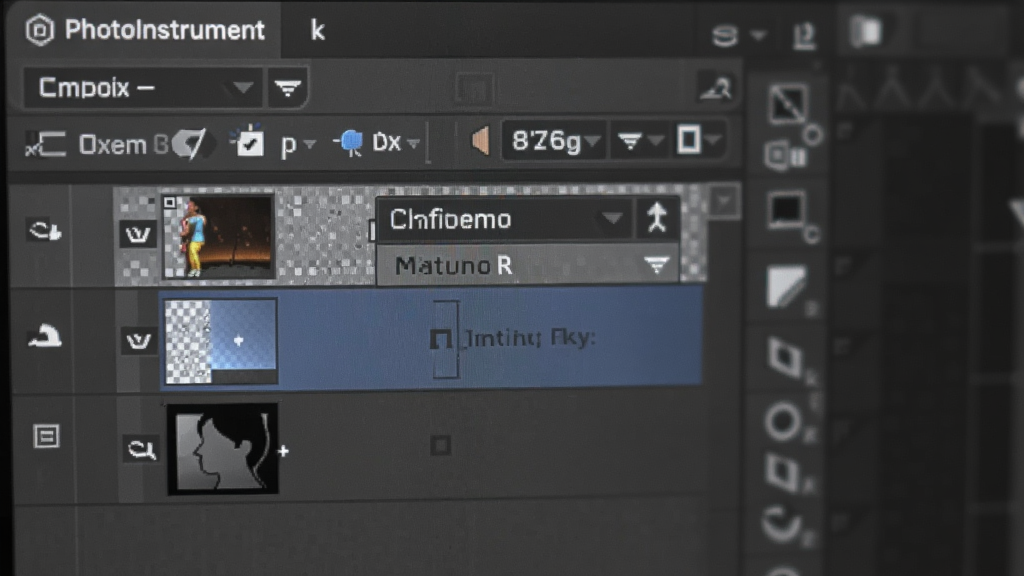Tick the small square checkbox on silhouette row
This screenshot has width=1024, height=576.
[x=441, y=446]
